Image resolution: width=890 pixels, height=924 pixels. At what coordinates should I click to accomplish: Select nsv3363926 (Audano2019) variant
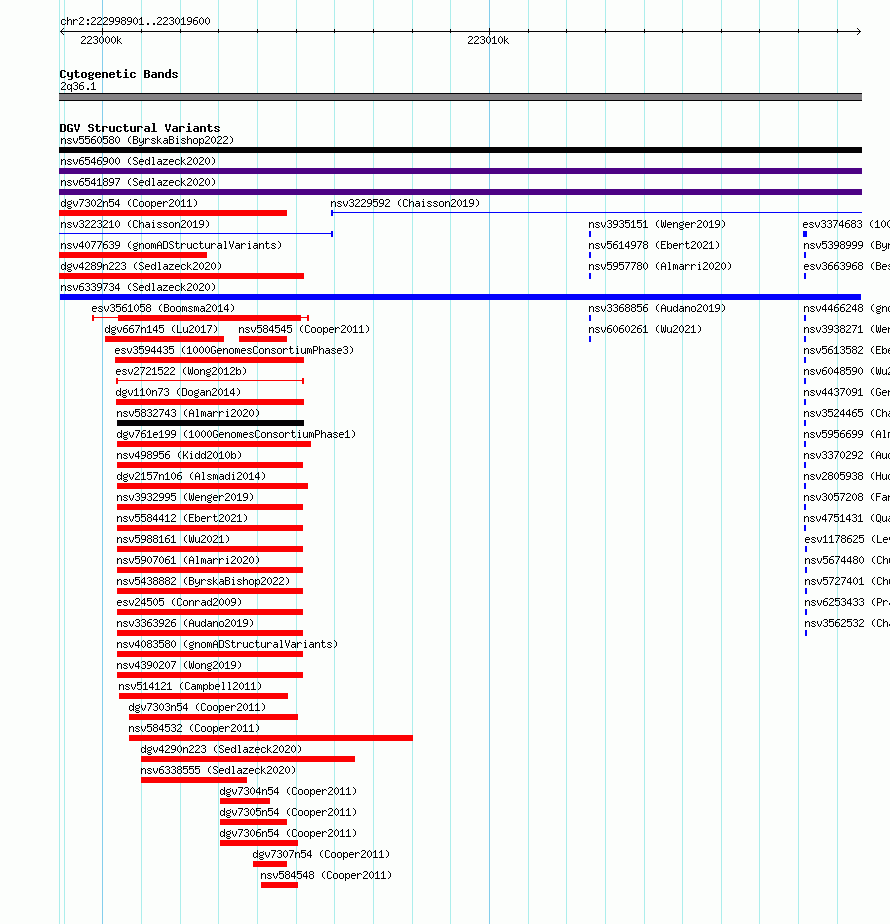pyautogui.click(x=185, y=623)
